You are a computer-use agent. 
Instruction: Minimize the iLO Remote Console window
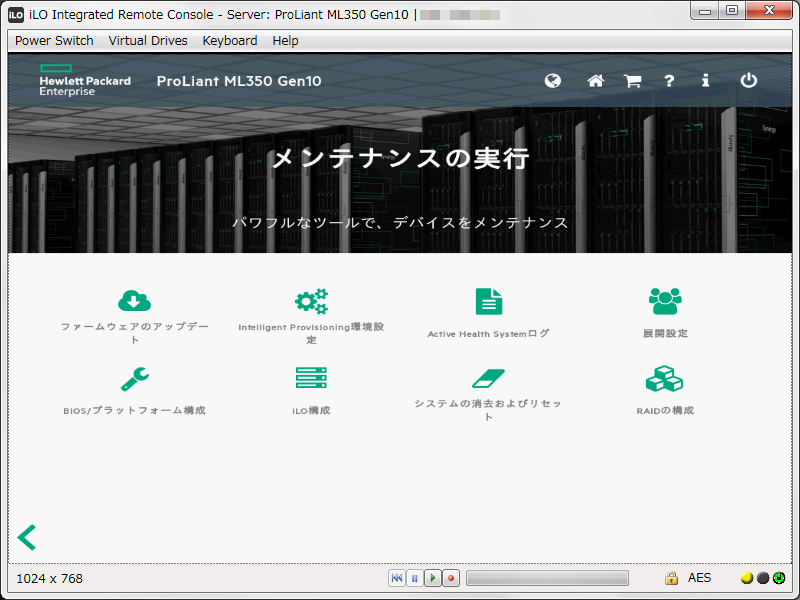705,11
